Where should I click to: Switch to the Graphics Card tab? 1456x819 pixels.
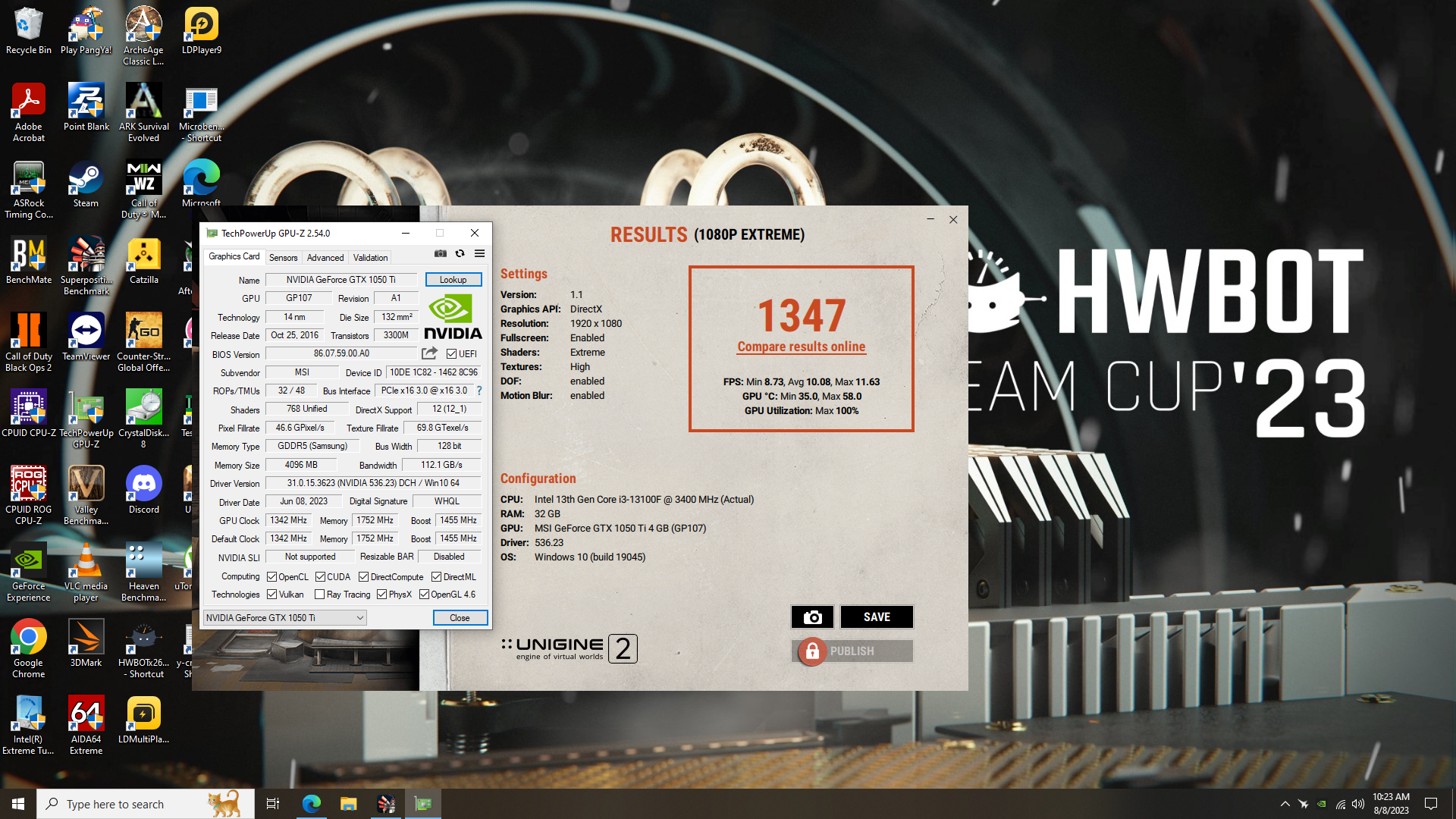coord(234,257)
